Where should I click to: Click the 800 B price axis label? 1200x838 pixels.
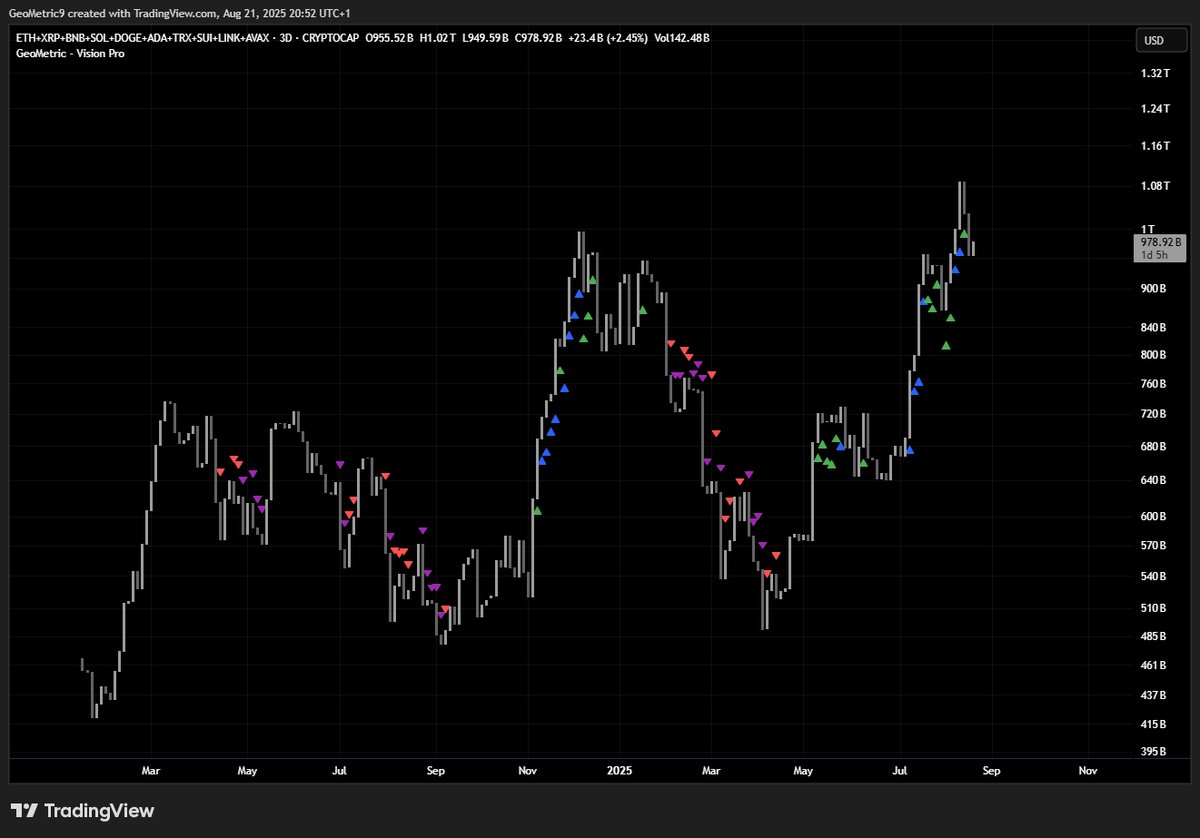pos(1154,355)
